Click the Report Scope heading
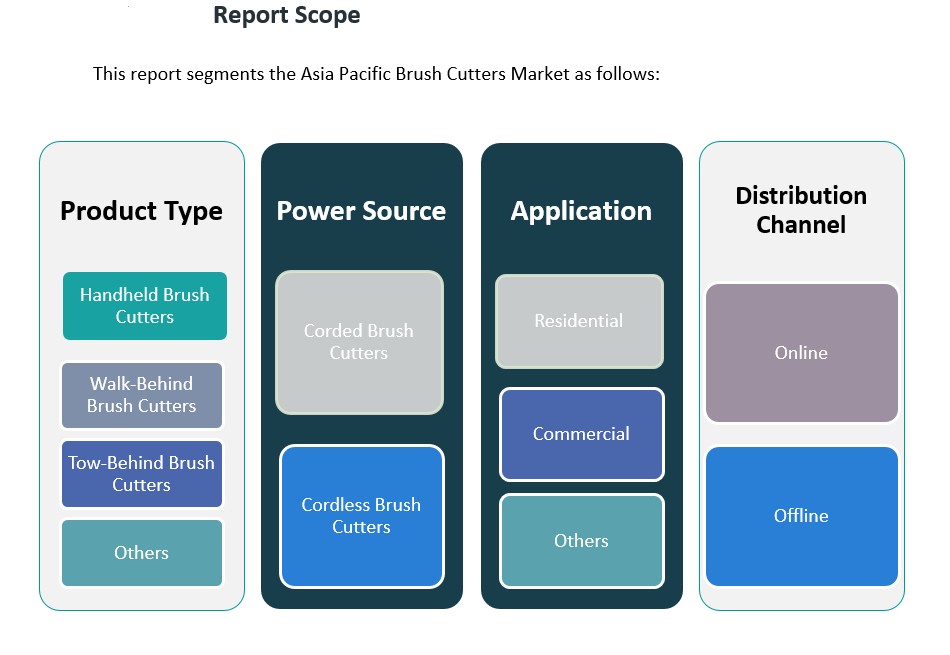 (x=287, y=16)
